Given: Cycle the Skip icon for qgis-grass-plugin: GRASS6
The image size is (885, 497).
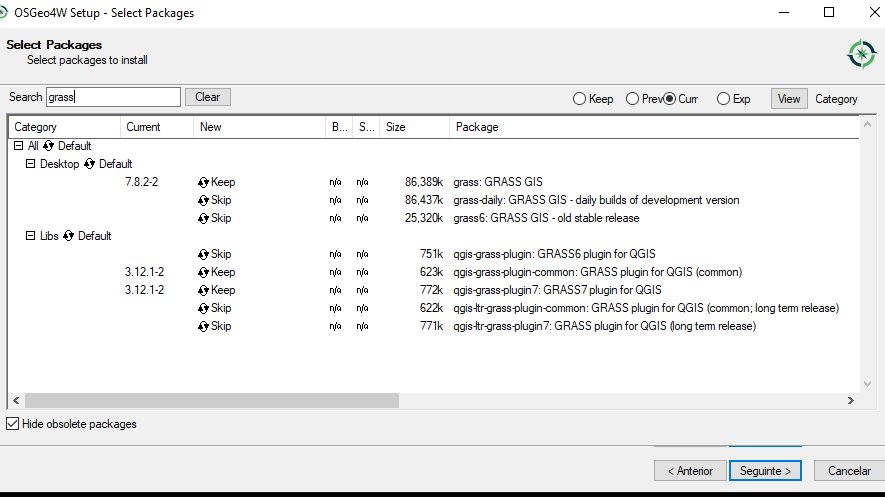Looking at the screenshot, I should (x=203, y=254).
